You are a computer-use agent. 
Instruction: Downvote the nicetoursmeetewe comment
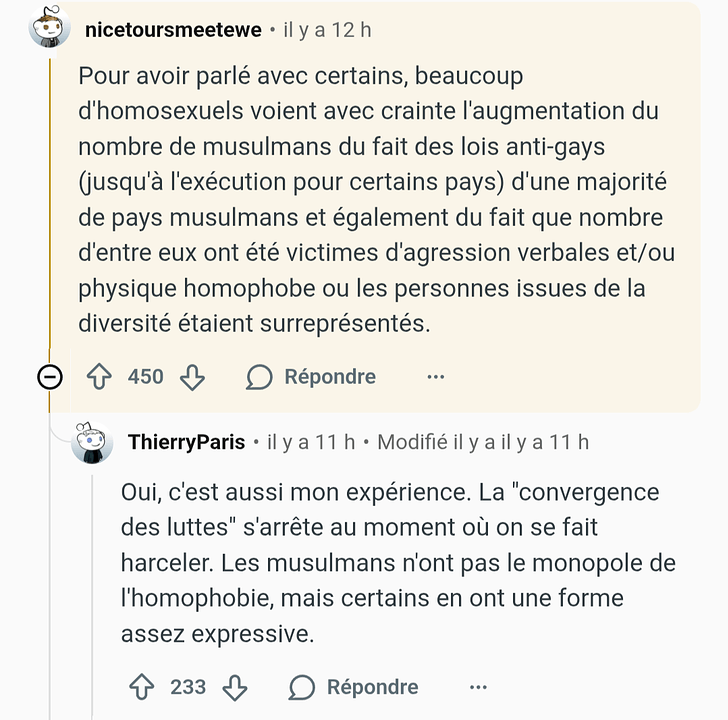(192, 377)
